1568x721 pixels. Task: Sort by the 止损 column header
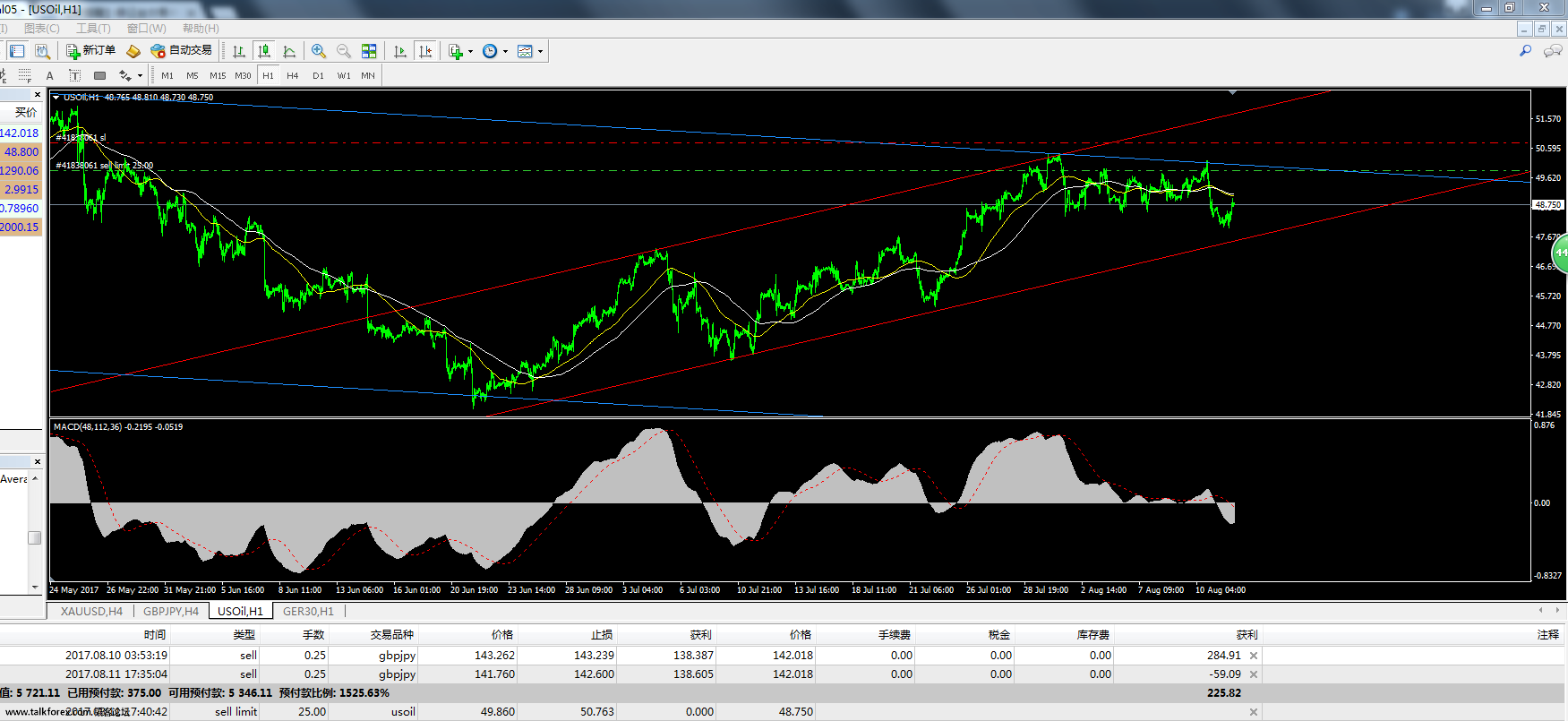602,635
